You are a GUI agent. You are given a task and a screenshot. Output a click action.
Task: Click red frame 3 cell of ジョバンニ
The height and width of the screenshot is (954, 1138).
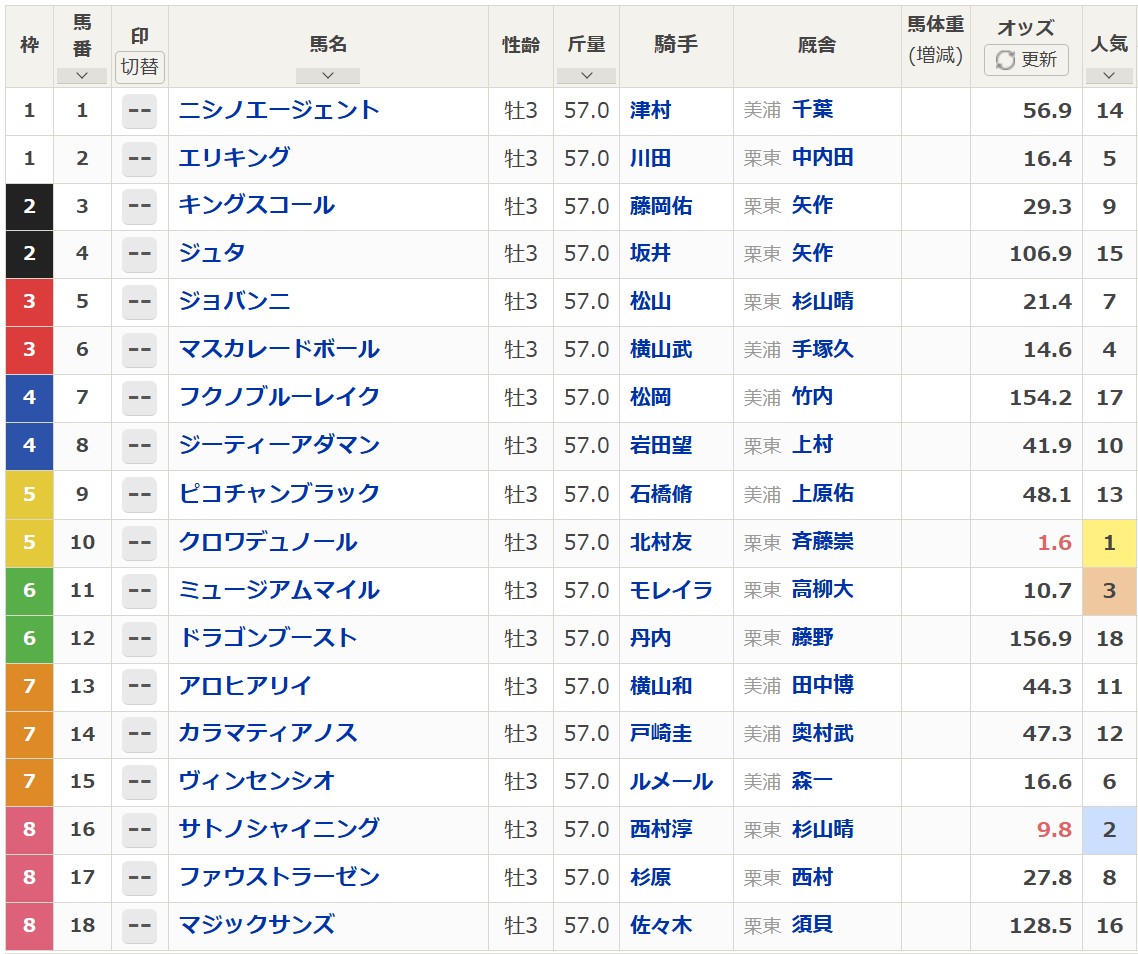(x=29, y=302)
